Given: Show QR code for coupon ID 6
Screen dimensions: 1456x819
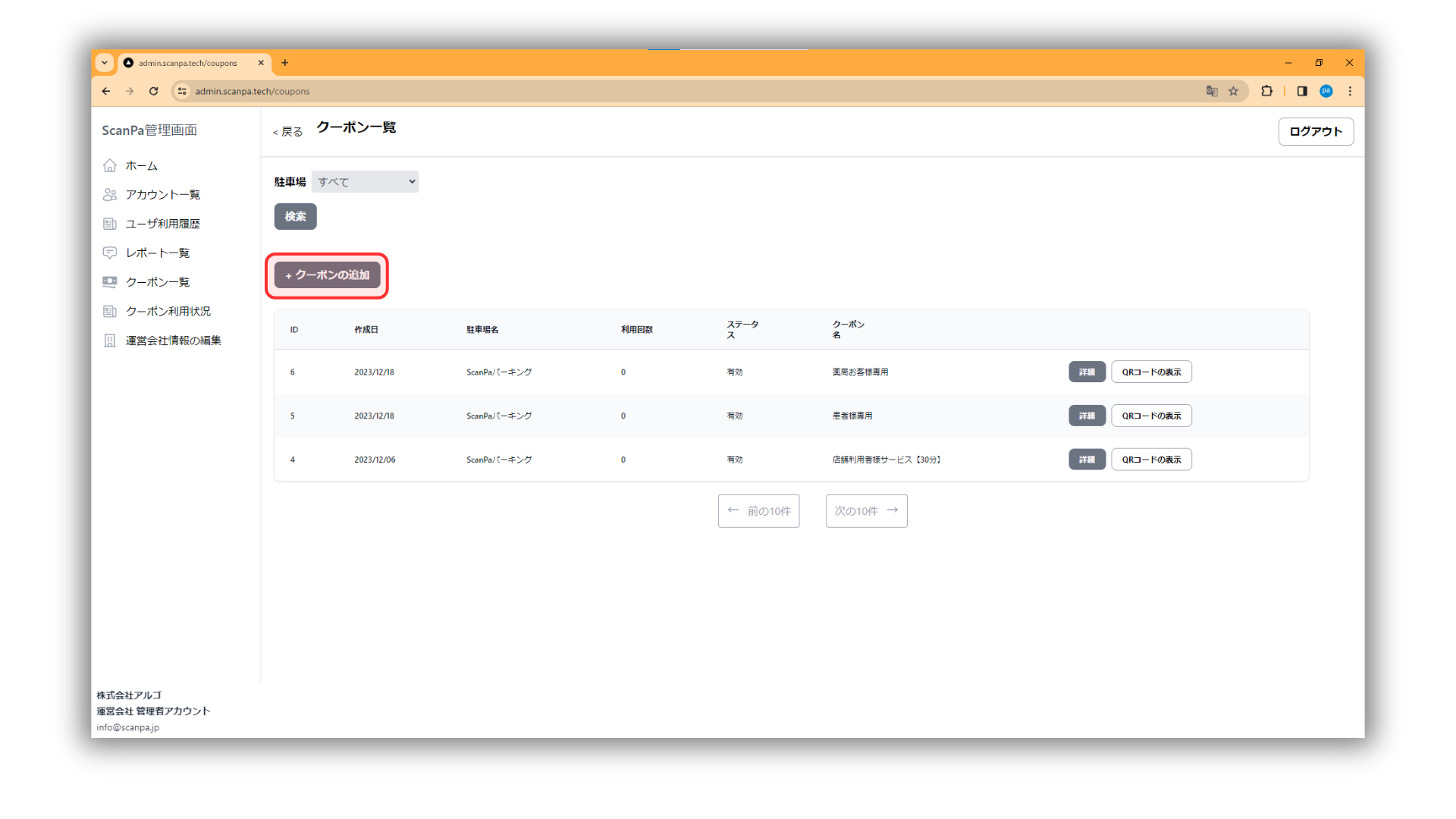Looking at the screenshot, I should coord(1150,372).
